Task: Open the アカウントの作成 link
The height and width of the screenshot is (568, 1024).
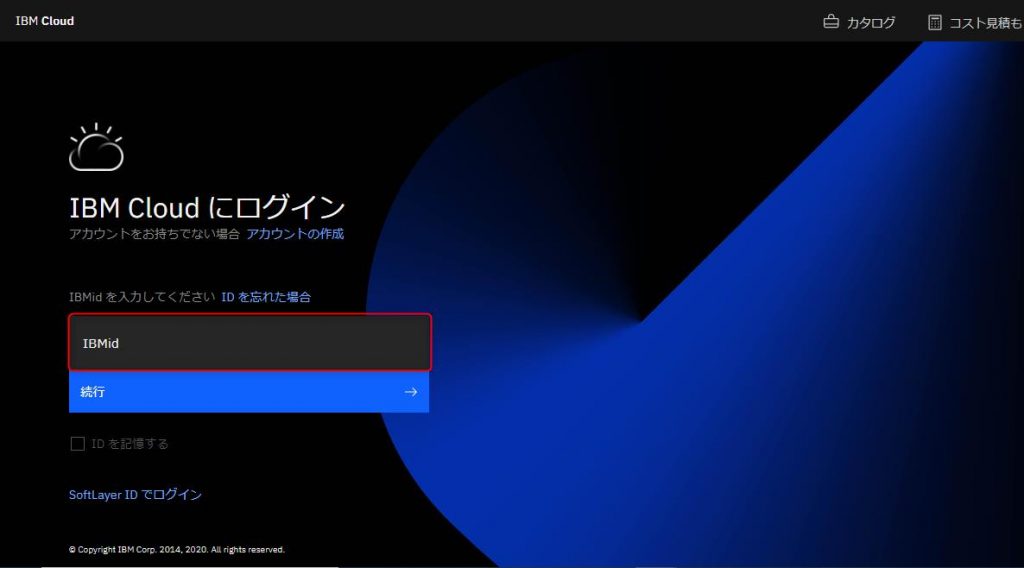Action: [x=295, y=234]
